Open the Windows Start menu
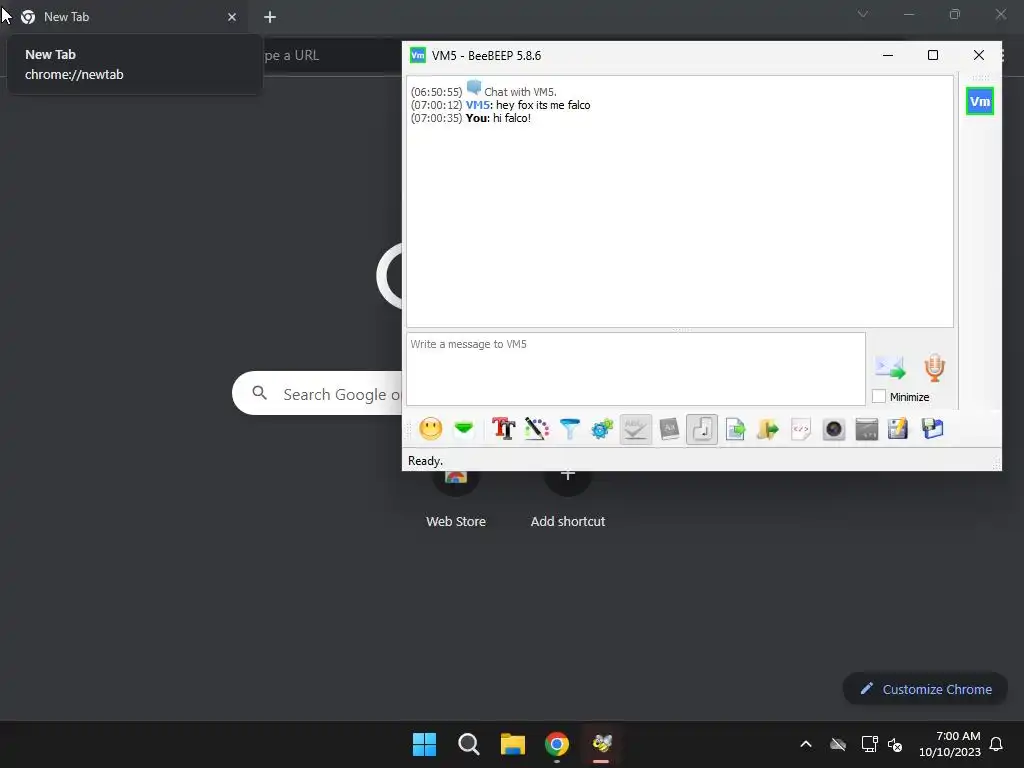 point(424,744)
